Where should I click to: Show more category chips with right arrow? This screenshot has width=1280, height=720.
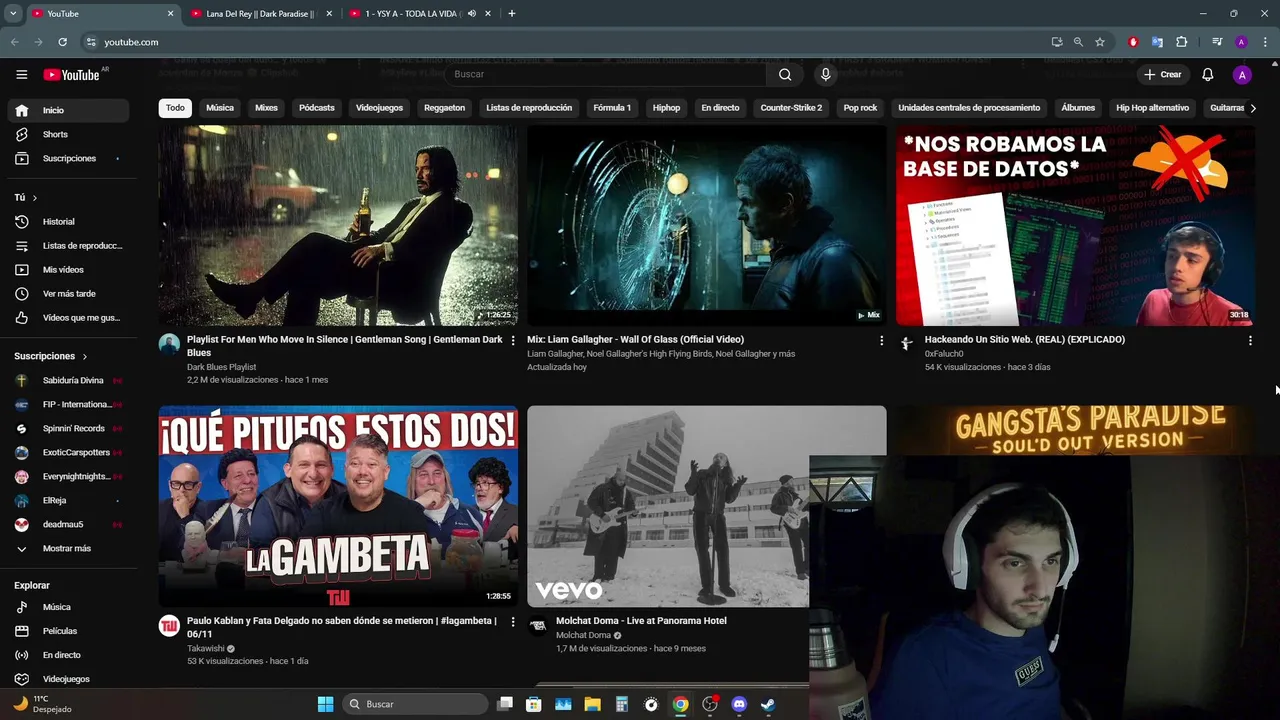[x=1252, y=108]
